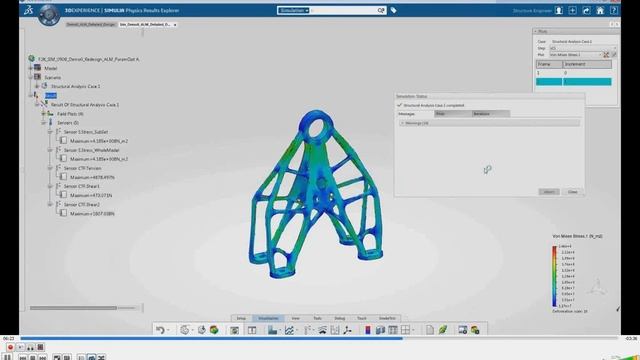Viewport: 640px width, 360px height.
Task: Click the blank document report icon
Action: coord(430,330)
